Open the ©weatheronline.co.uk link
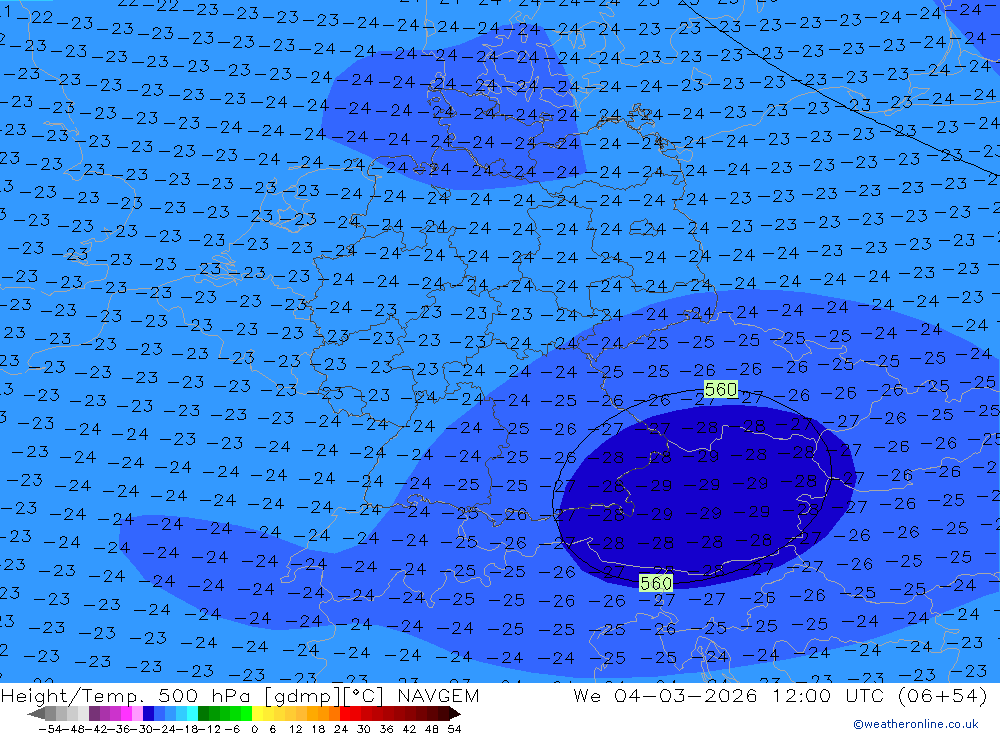 (916, 723)
